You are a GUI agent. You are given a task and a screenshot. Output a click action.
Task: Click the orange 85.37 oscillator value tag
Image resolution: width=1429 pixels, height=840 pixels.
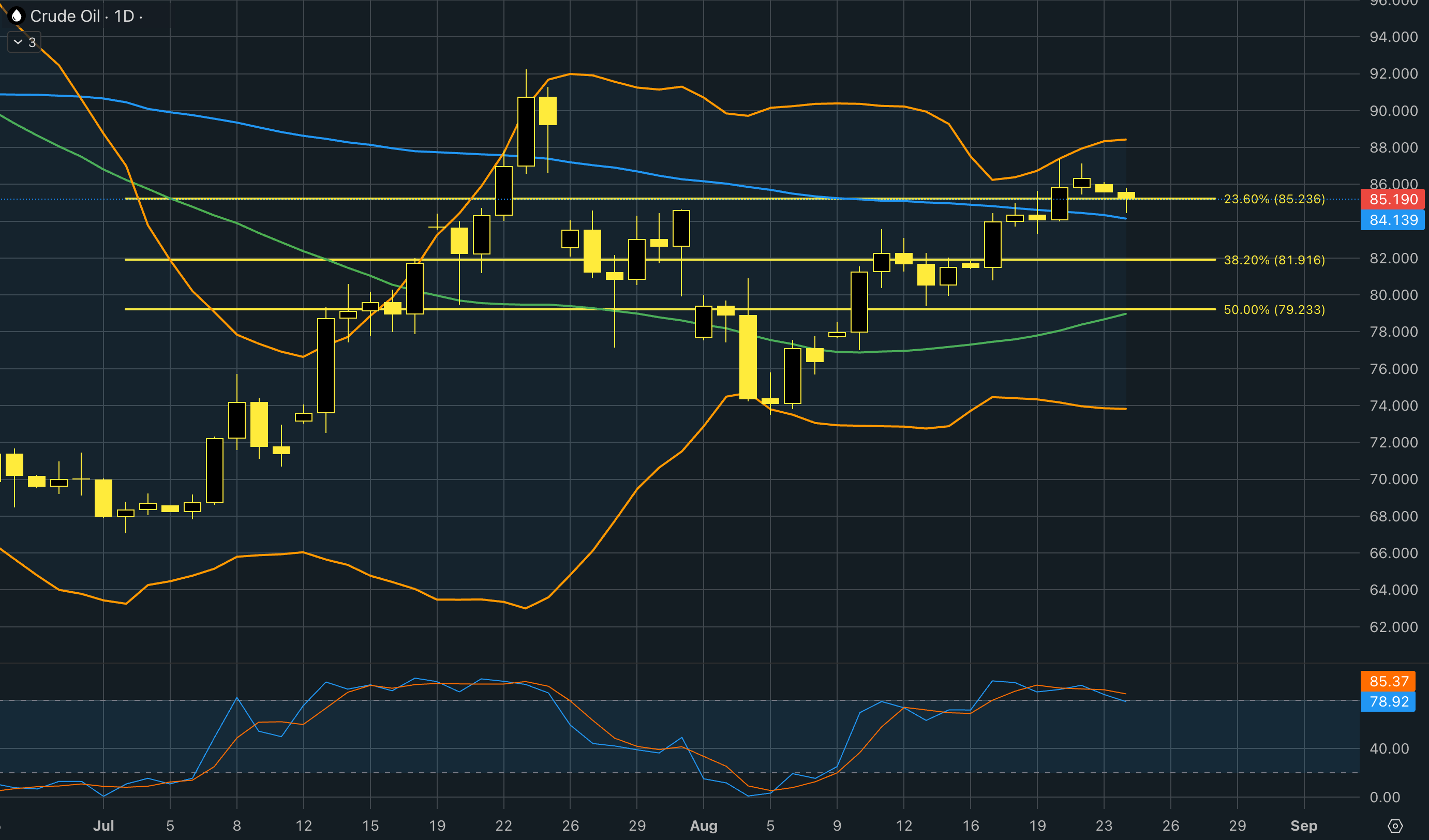[1388, 681]
